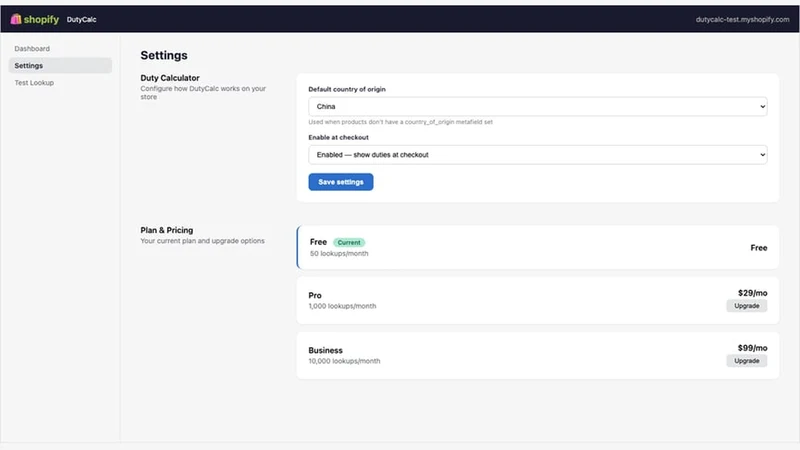Click the Business plan name
The image size is (800, 450).
(326, 351)
